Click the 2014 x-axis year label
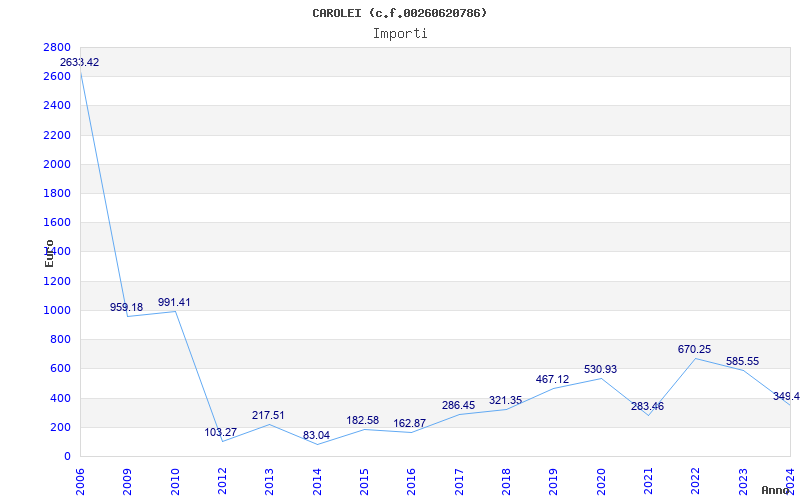Screen dimensions: 800x500 pos(317,482)
